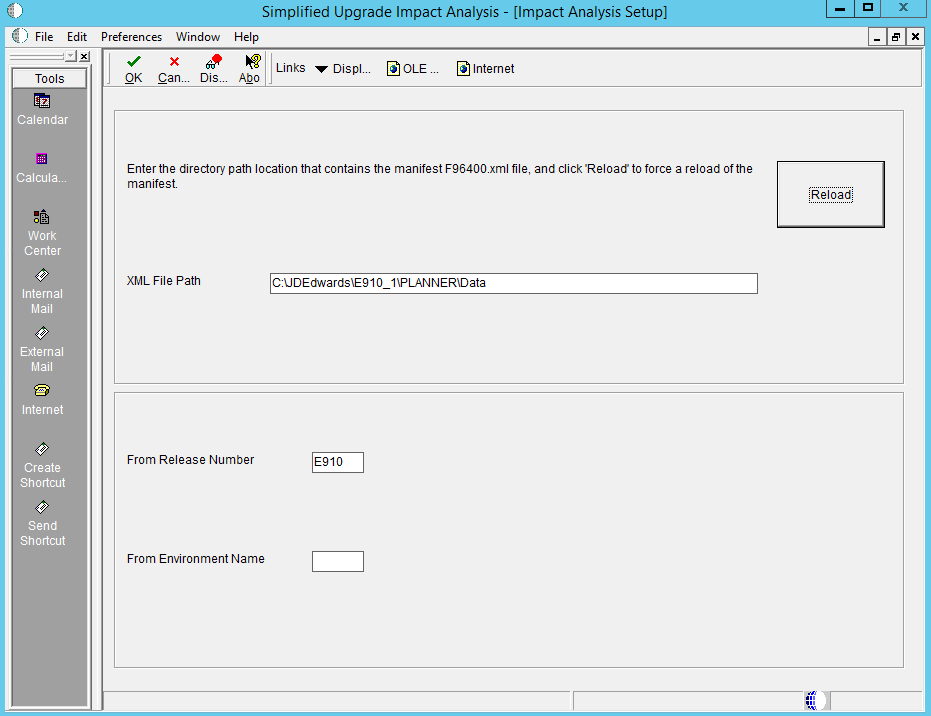The width and height of the screenshot is (931, 716).
Task: Click the Links toolbar label
Action: coord(290,68)
